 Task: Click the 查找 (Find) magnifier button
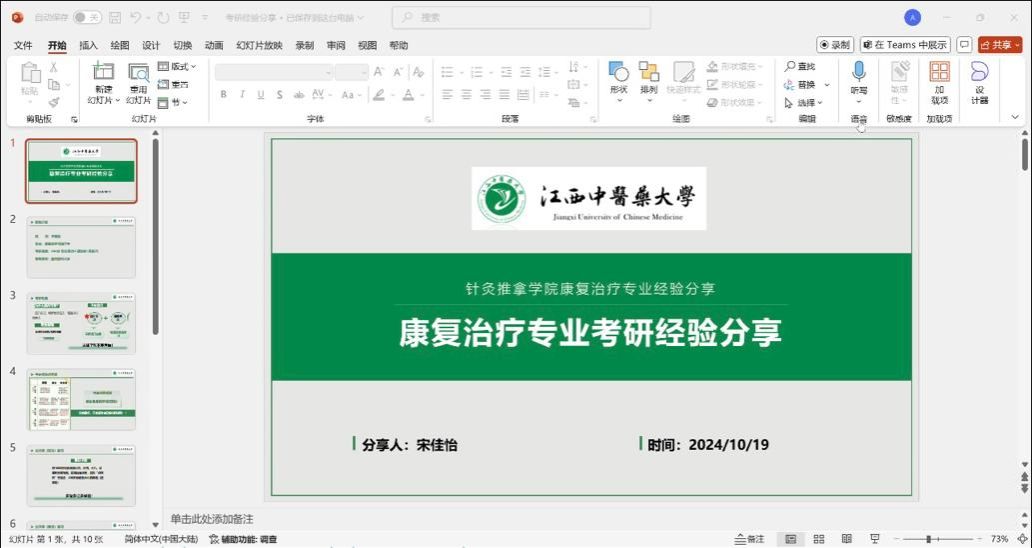pyautogui.click(x=800, y=66)
